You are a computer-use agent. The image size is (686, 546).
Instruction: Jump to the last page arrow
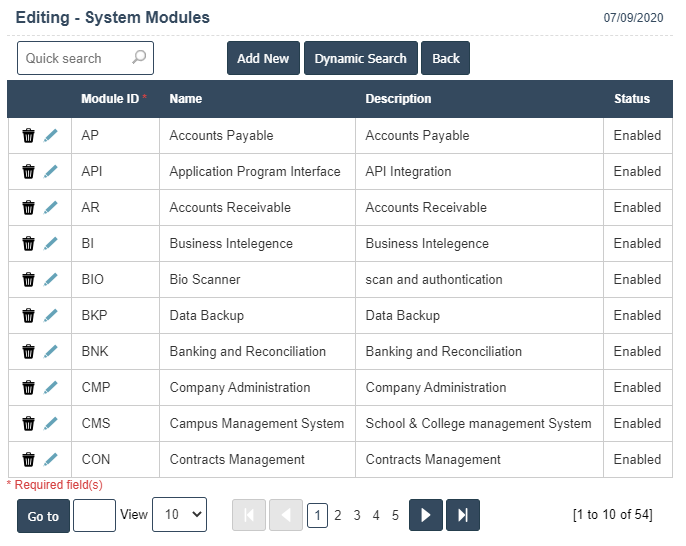[462, 515]
